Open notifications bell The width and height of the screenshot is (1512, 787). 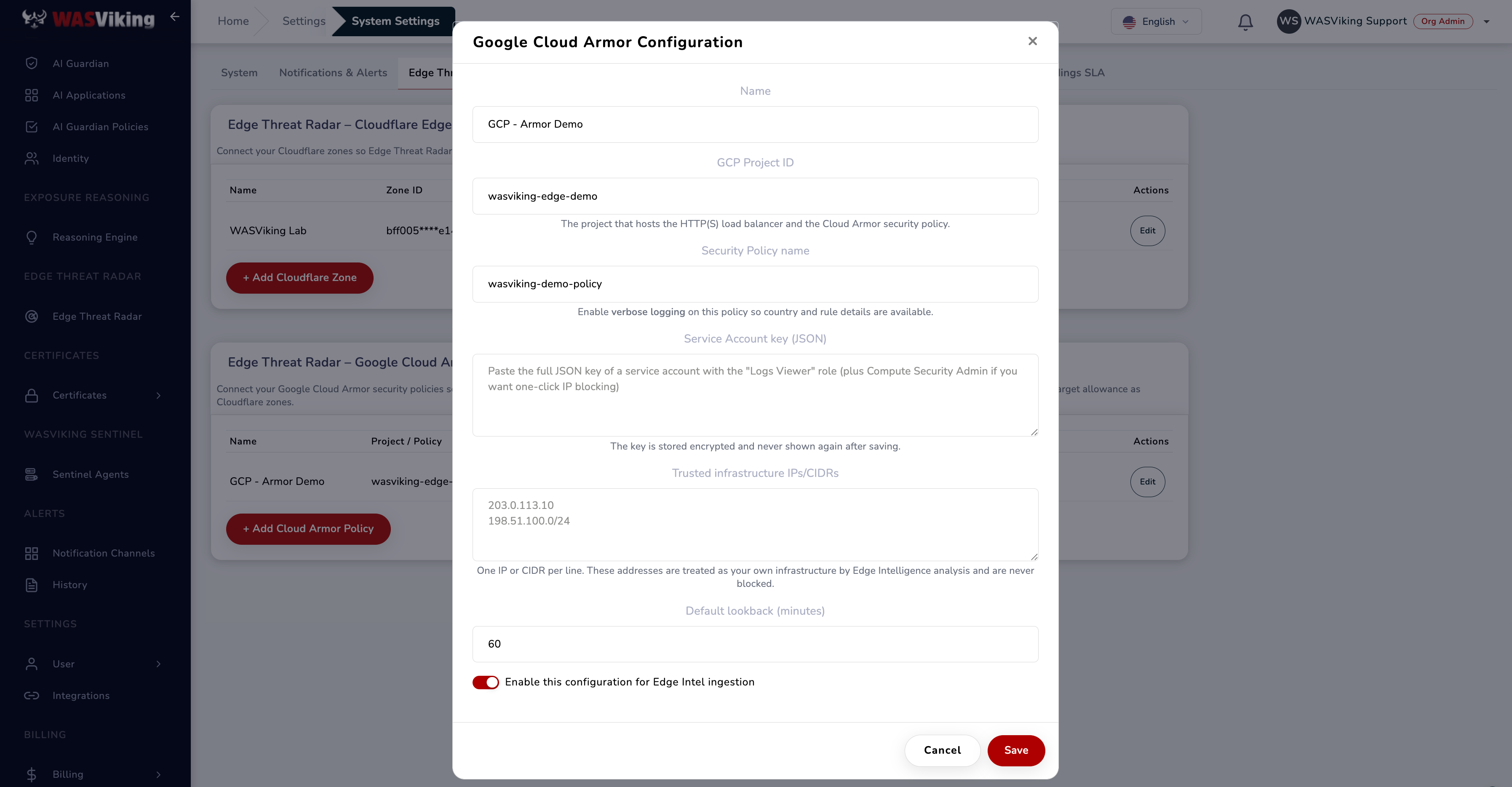[x=1245, y=22]
